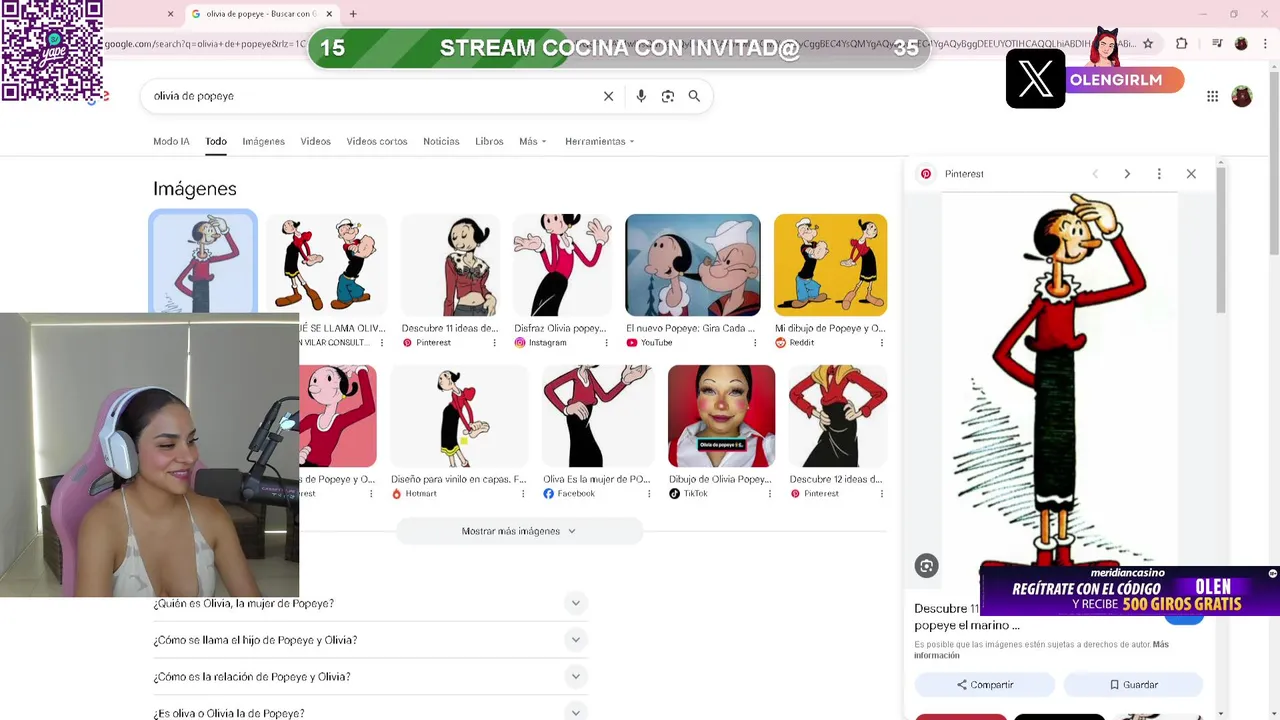Image resolution: width=1280 pixels, height=720 pixels.
Task: Open the Google apps grid
Action: click(x=1212, y=96)
